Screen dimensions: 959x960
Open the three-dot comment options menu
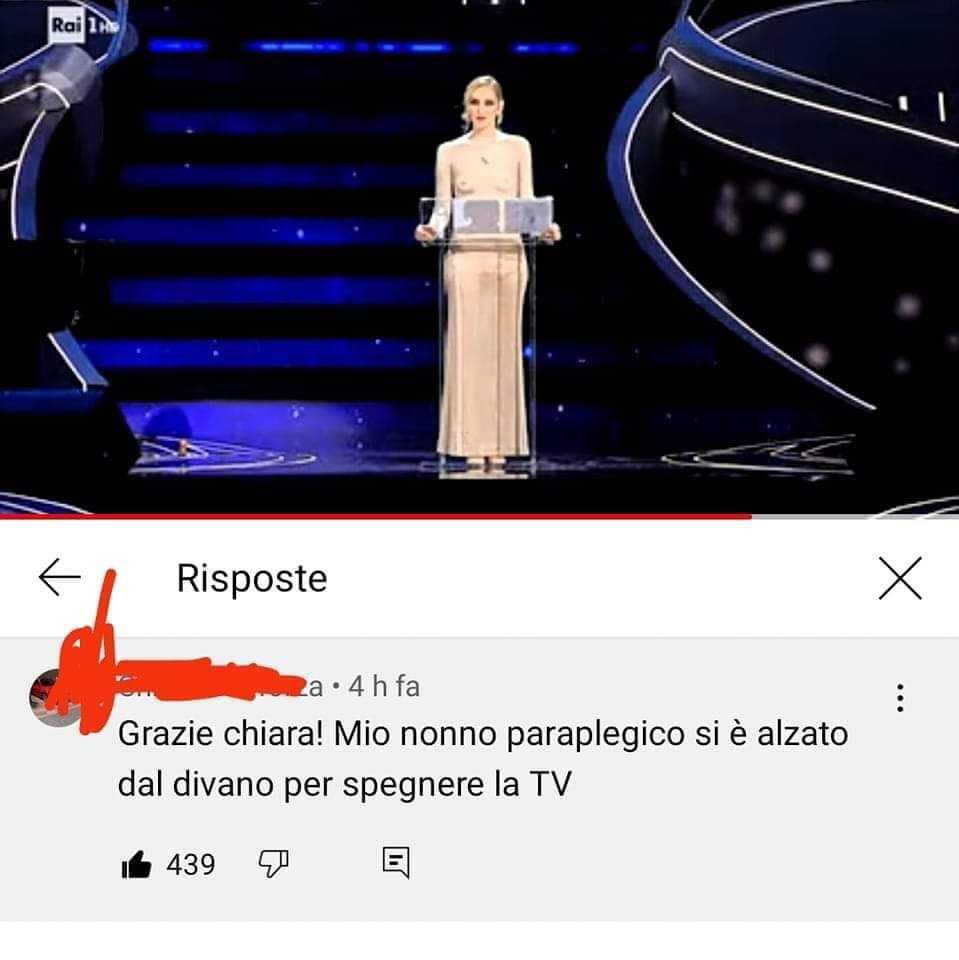pos(900,698)
